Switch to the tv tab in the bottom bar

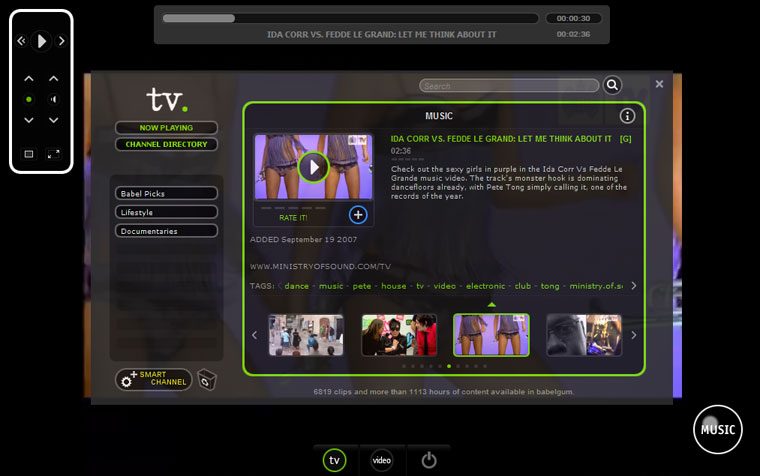(335, 460)
